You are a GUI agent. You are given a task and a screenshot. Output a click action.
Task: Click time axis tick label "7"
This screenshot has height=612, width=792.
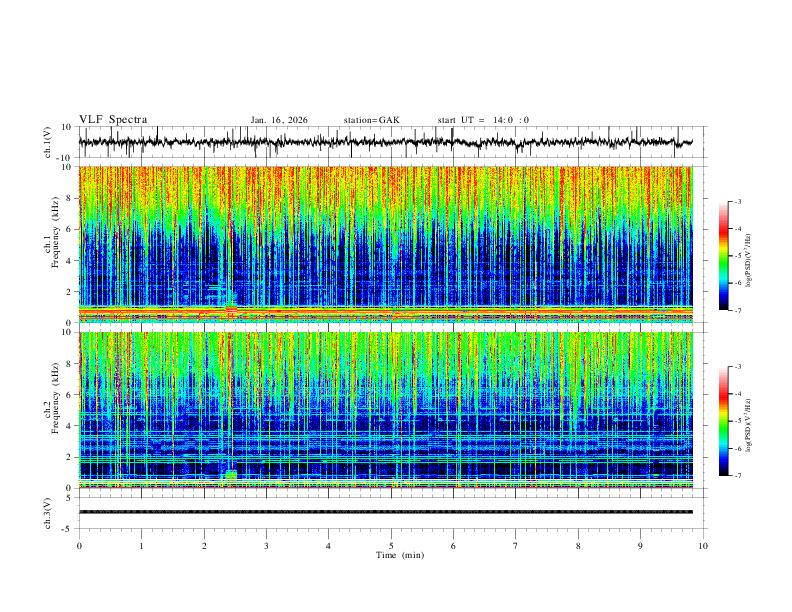pos(516,546)
